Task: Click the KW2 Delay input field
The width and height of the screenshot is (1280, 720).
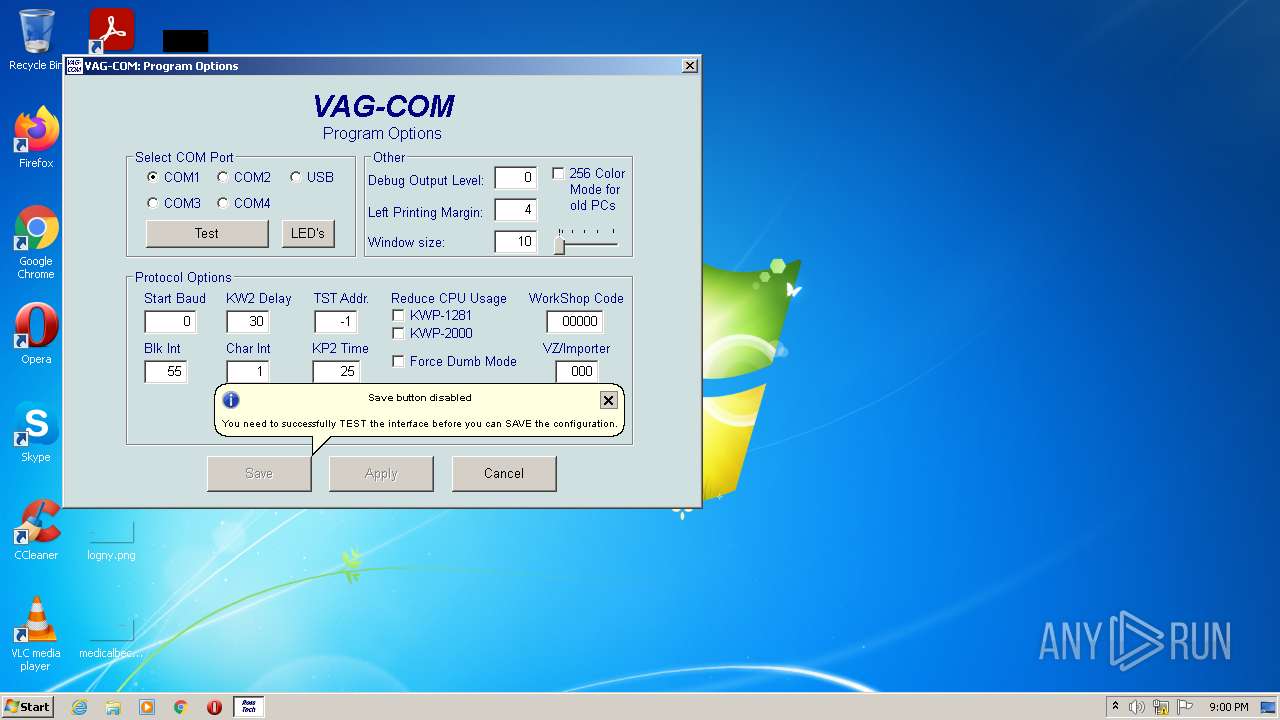Action: 247,321
